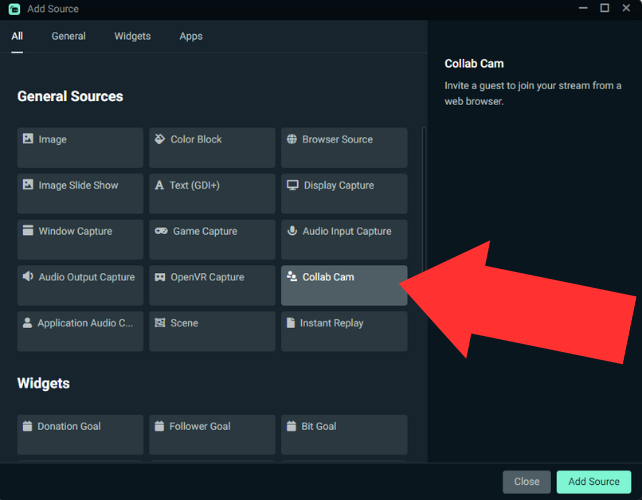Click the Display Capture monitor icon
Viewport: 642px width, 500px height.
tap(292, 185)
